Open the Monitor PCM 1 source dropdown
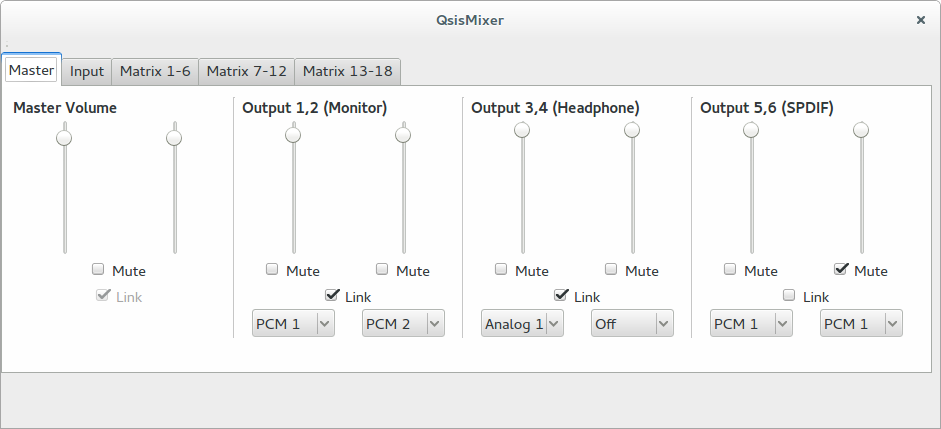The width and height of the screenshot is (941, 429). [x=292, y=323]
